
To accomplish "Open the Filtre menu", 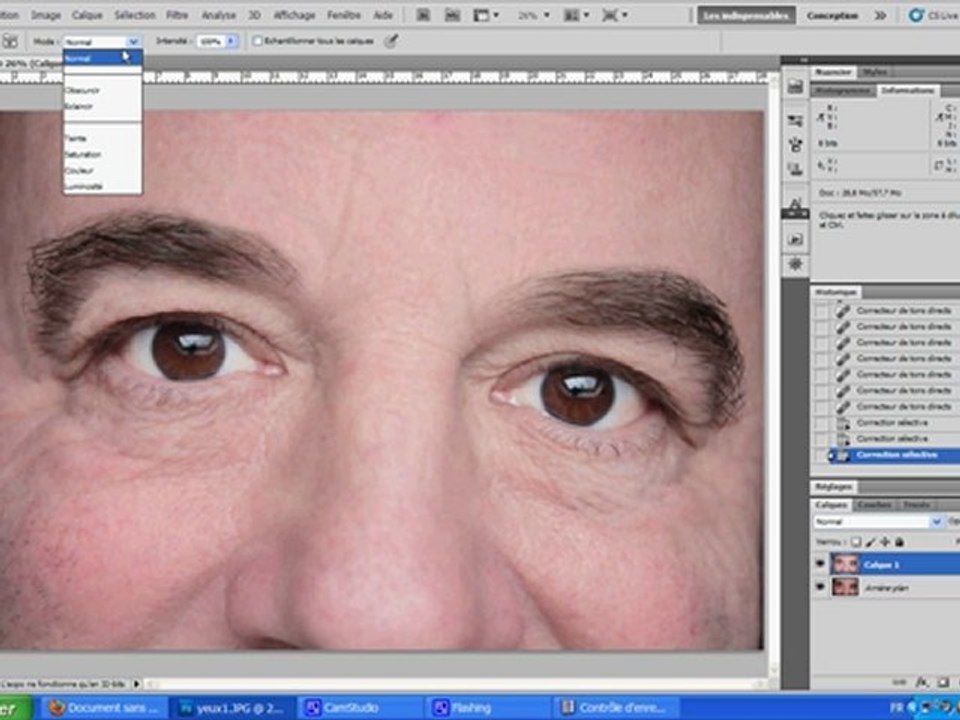I will click(178, 15).
